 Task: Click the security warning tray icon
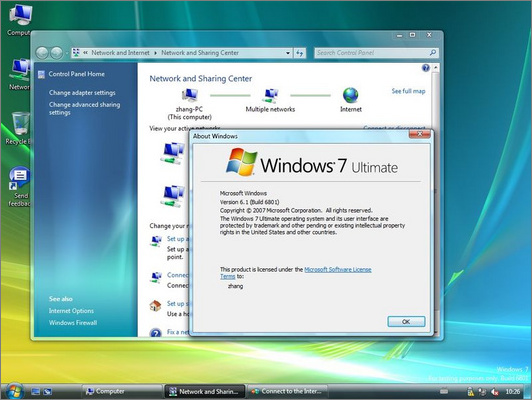point(470,392)
